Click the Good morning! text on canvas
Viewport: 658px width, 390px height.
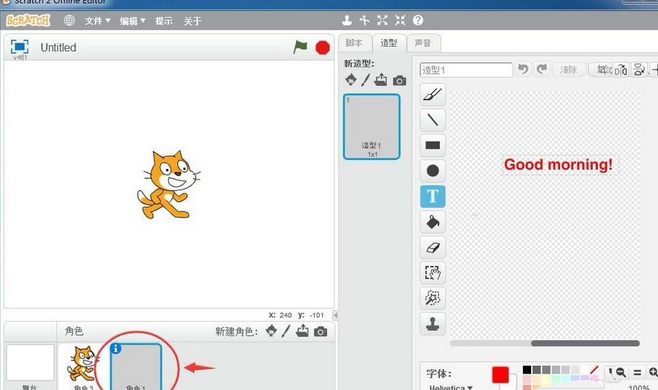[x=559, y=165]
